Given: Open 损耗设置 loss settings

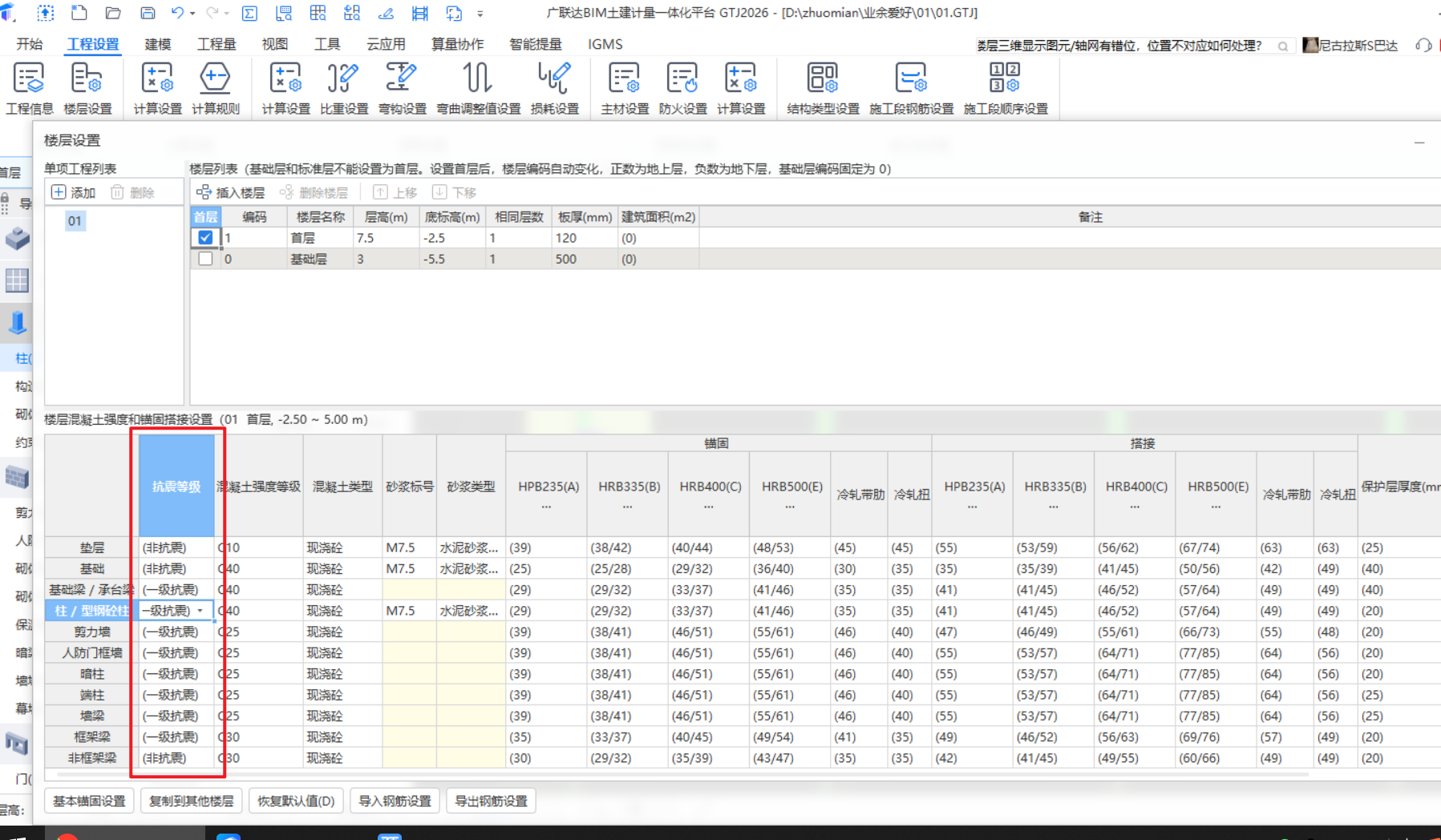Looking at the screenshot, I should [x=554, y=88].
